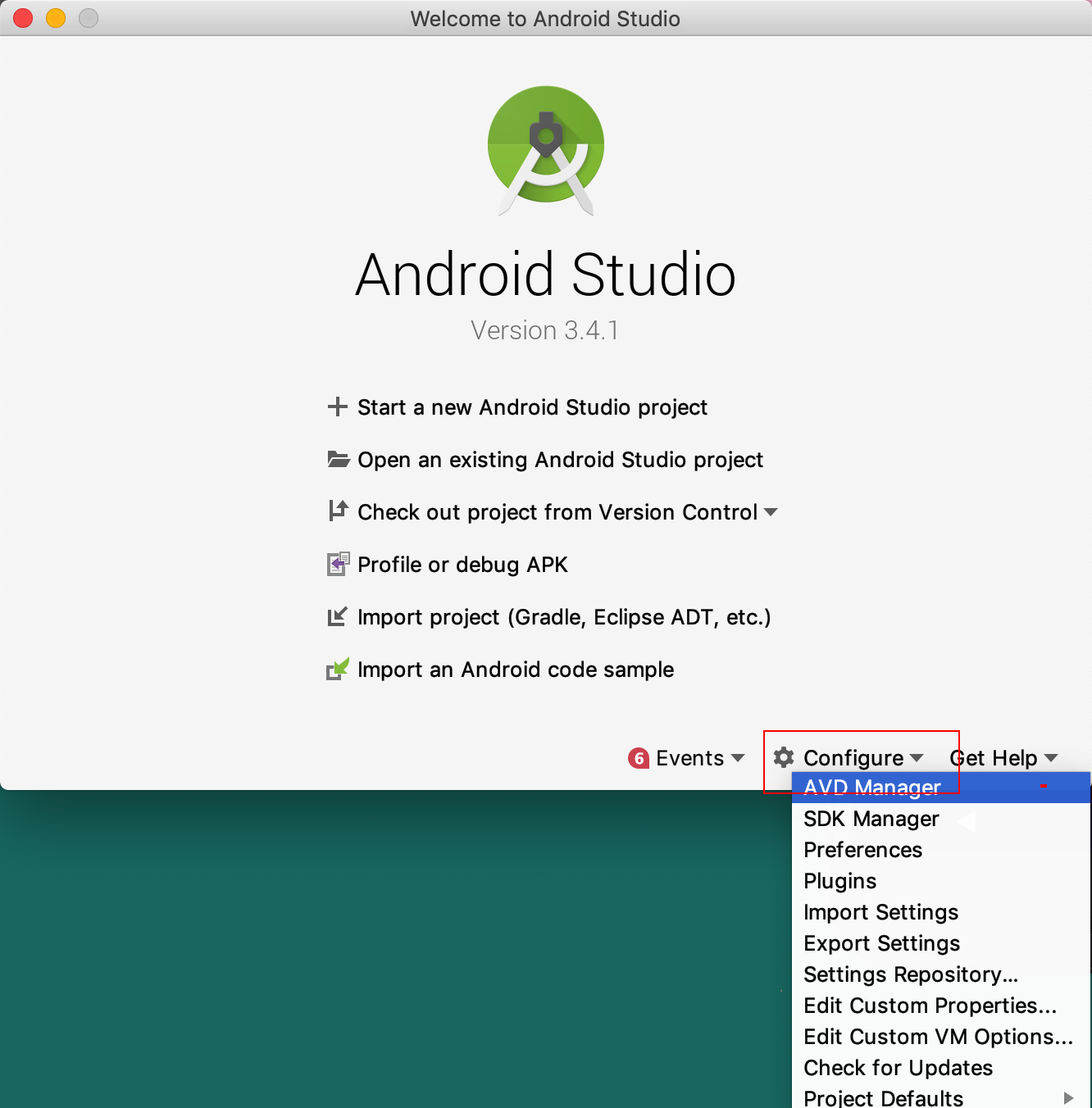1092x1108 pixels.
Task: Select Export Settings
Action: 941,943
